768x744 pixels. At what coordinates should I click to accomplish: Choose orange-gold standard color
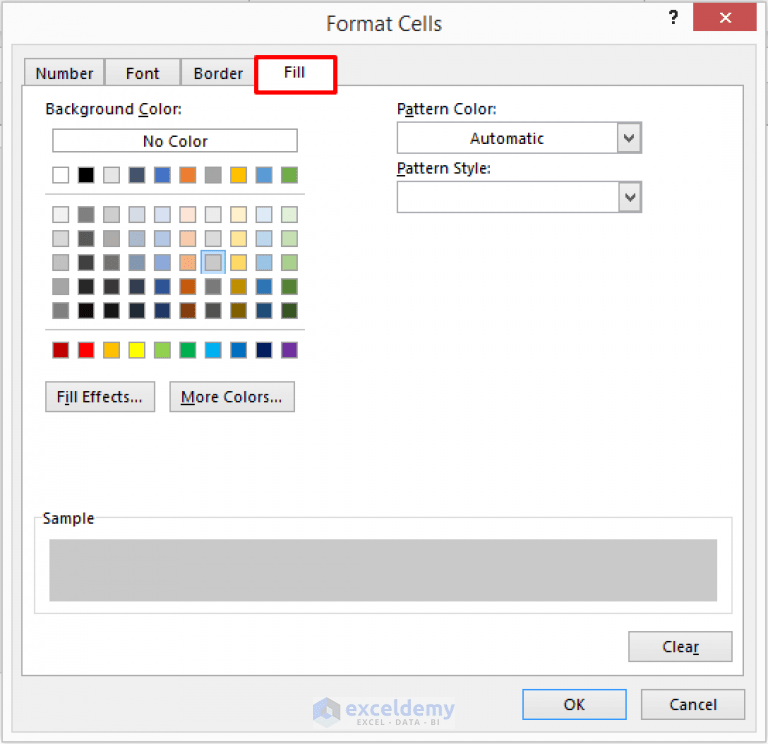point(112,350)
